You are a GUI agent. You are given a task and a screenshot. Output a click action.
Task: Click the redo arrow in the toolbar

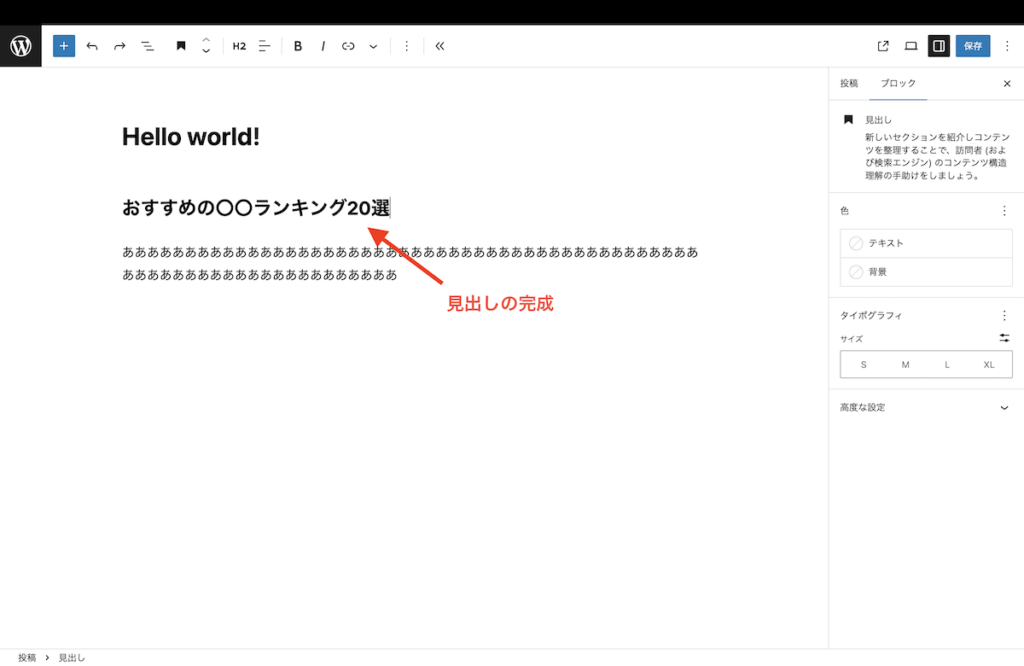pos(119,45)
